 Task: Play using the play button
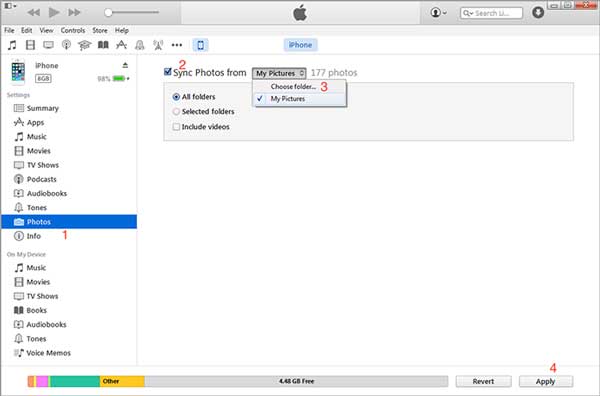[54, 13]
